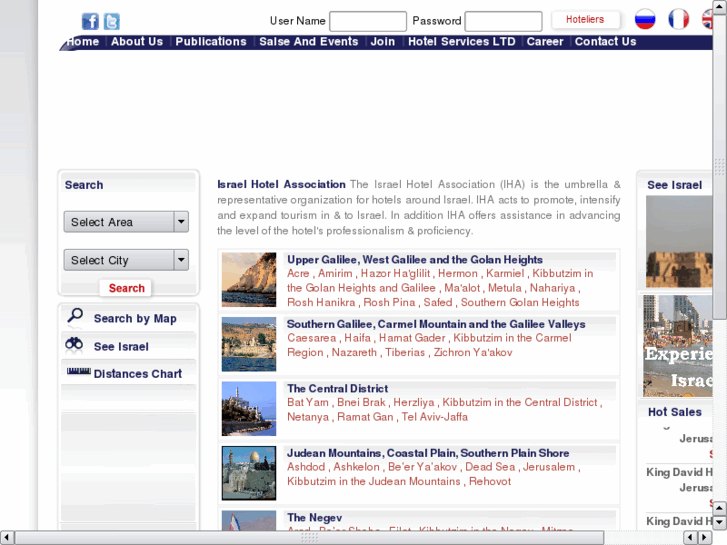This screenshot has width=727, height=545.
Task: Open Southern Galilee, Carmel Mountain heading
Action: tap(436, 324)
